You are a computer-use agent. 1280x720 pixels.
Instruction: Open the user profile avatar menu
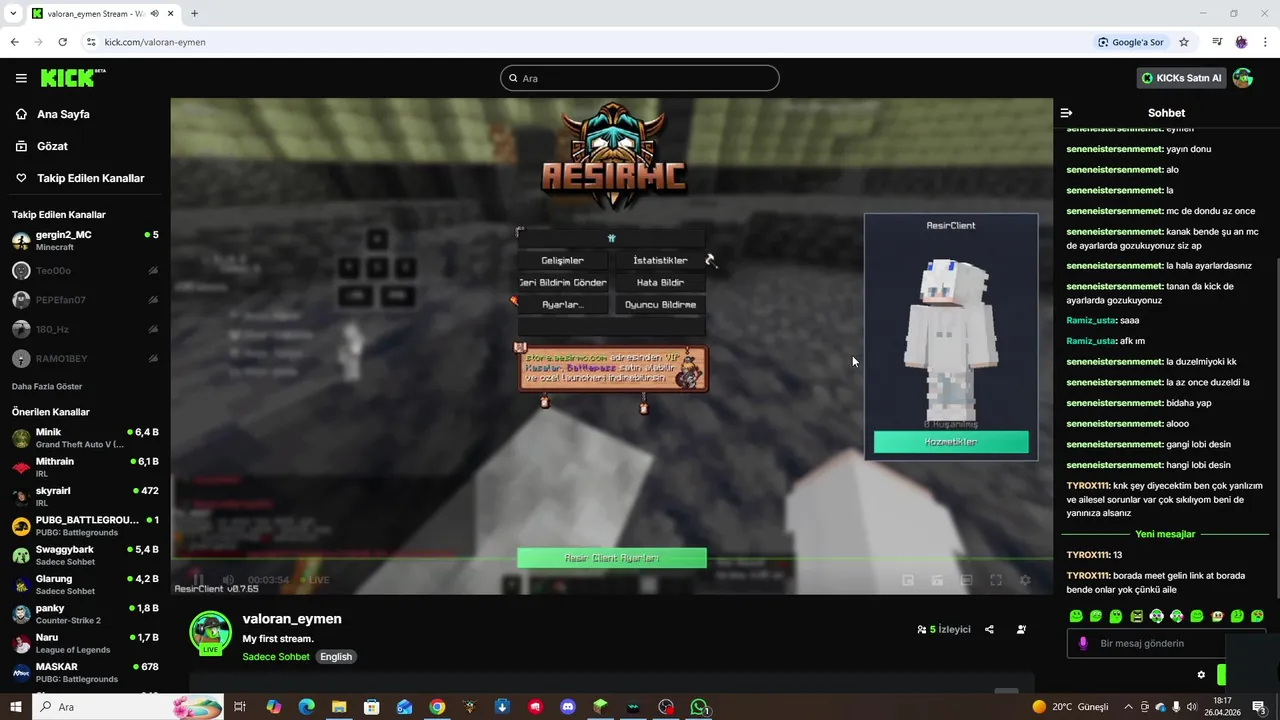pos(1243,78)
